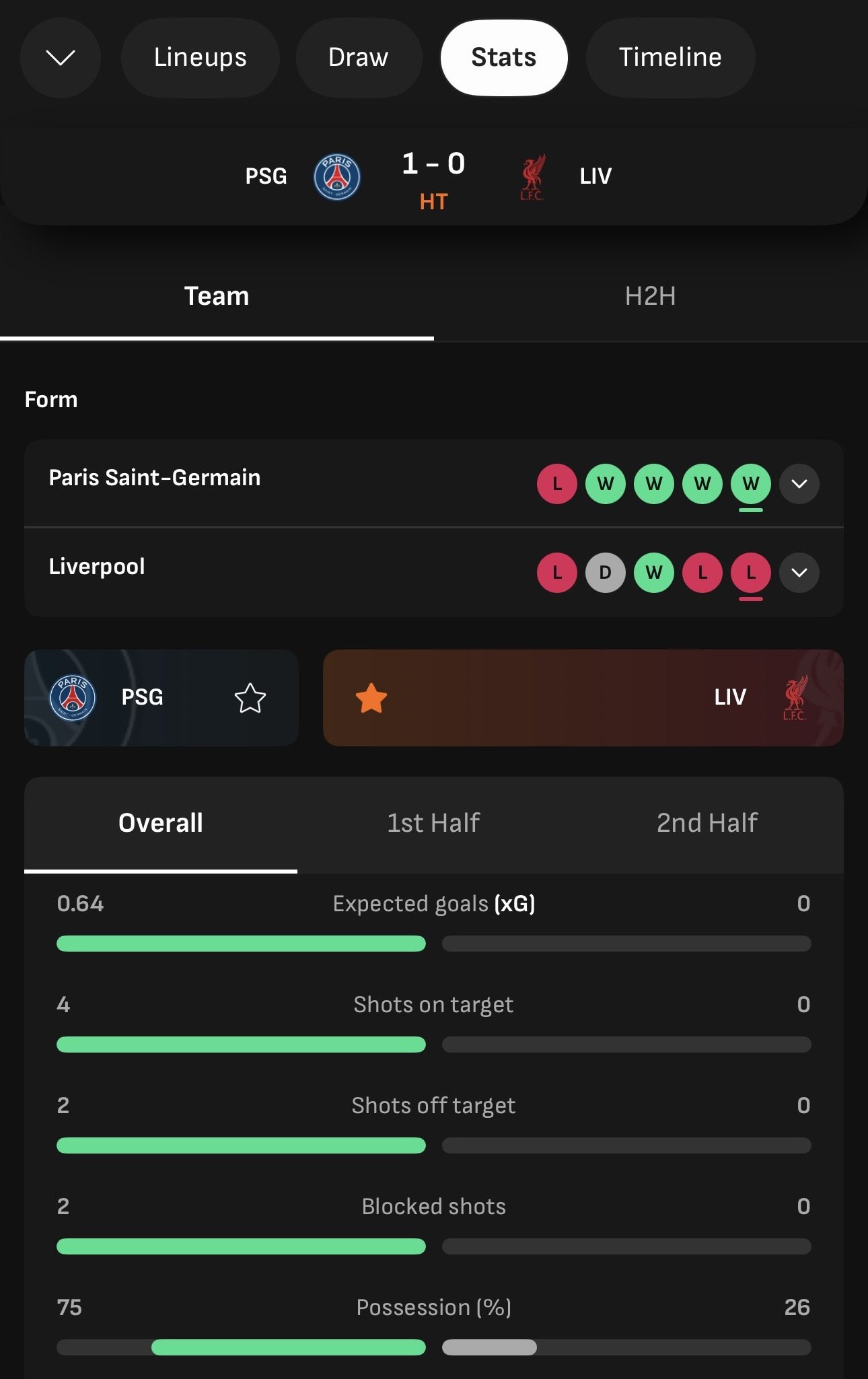Click the Liverpool logo in the favorite card
This screenshot has height=1379, width=868.
pos(795,698)
